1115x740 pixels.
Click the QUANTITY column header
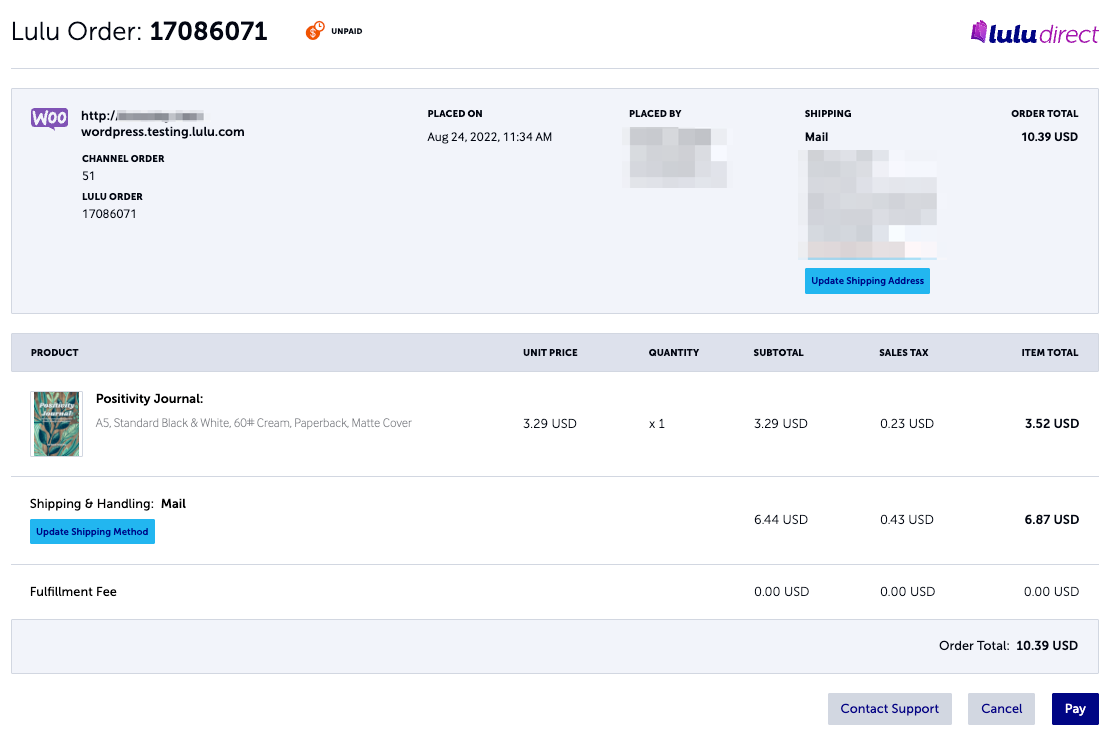point(673,353)
